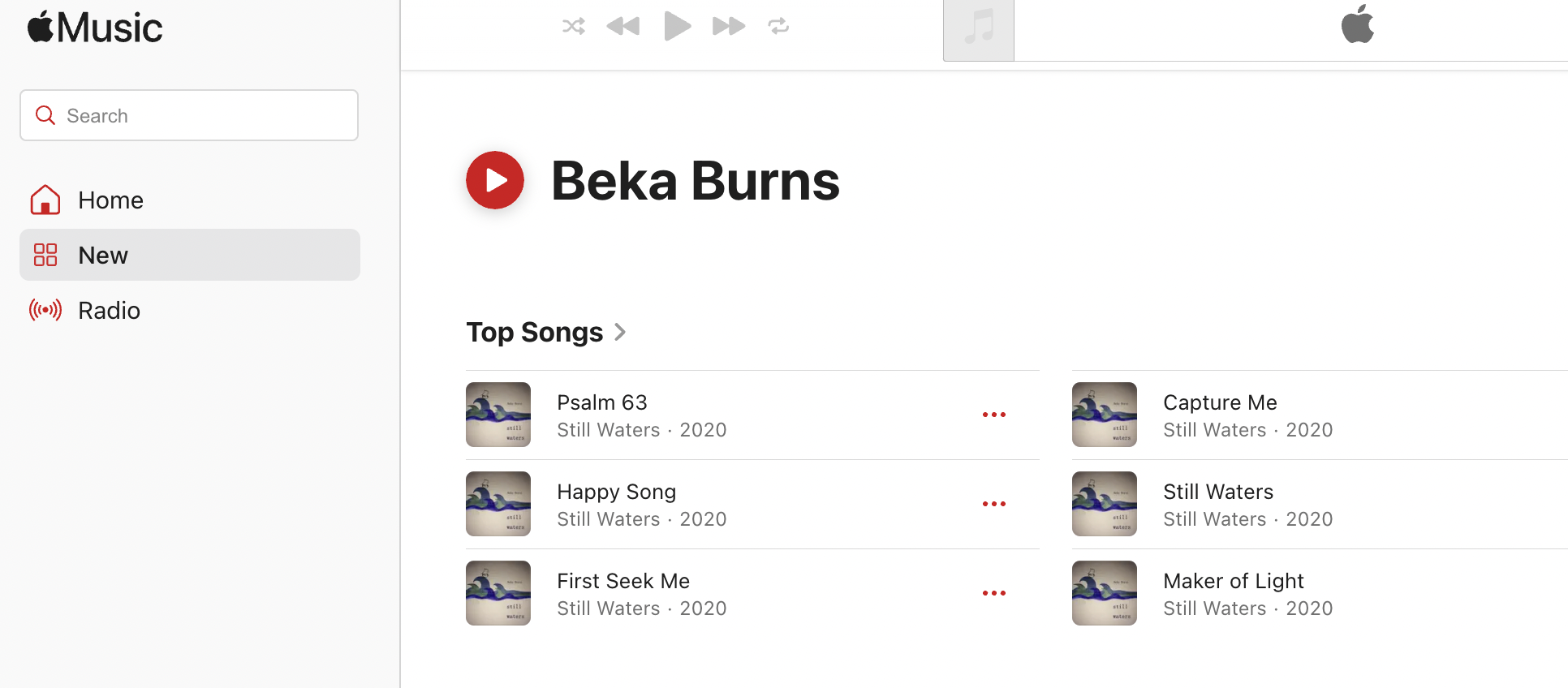1568x688 pixels.
Task: Open the Radio sidebar section
Action: 109,311
